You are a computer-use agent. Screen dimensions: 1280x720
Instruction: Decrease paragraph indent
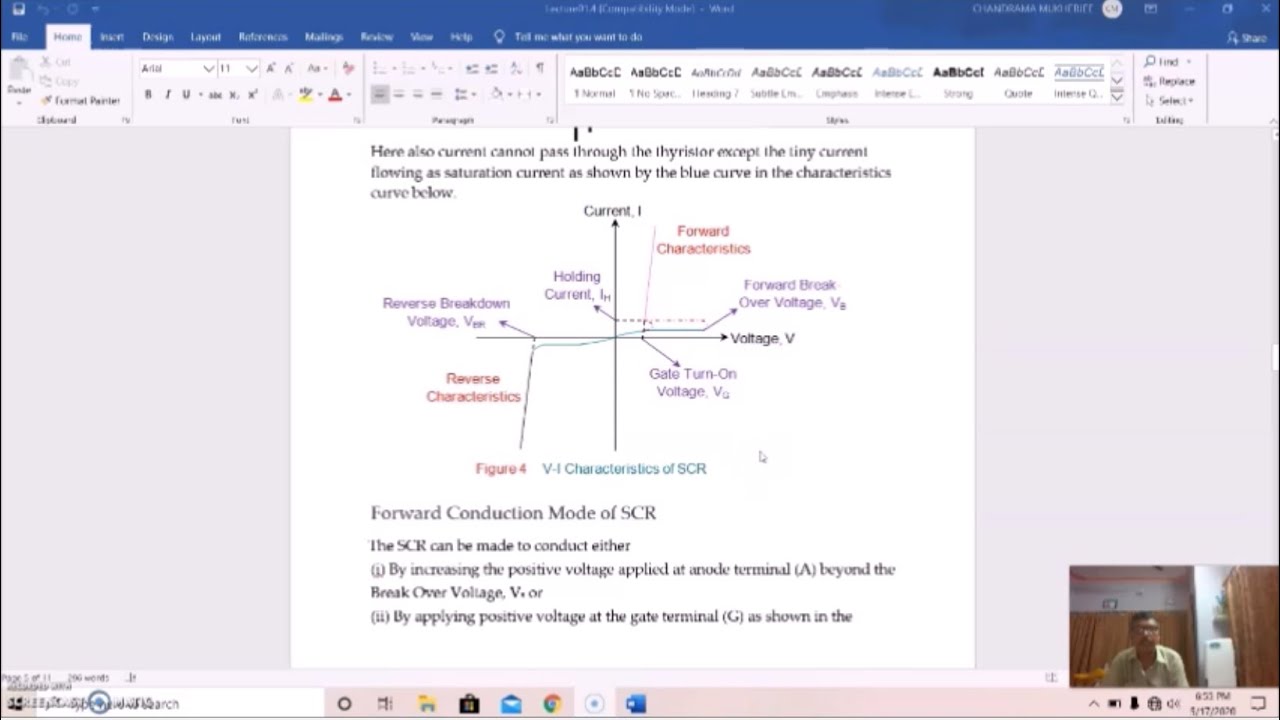tap(471, 68)
